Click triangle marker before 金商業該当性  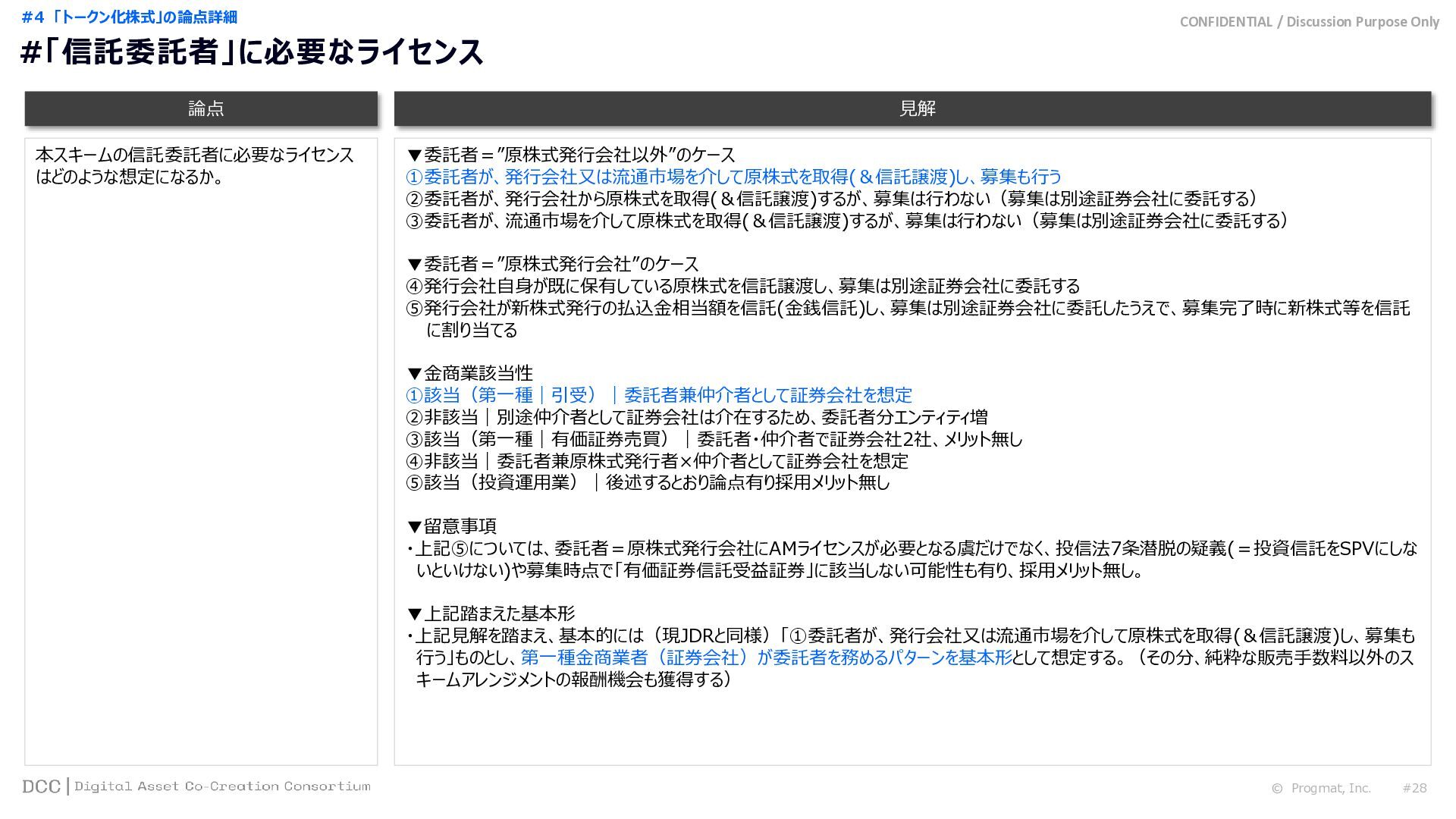coord(414,374)
